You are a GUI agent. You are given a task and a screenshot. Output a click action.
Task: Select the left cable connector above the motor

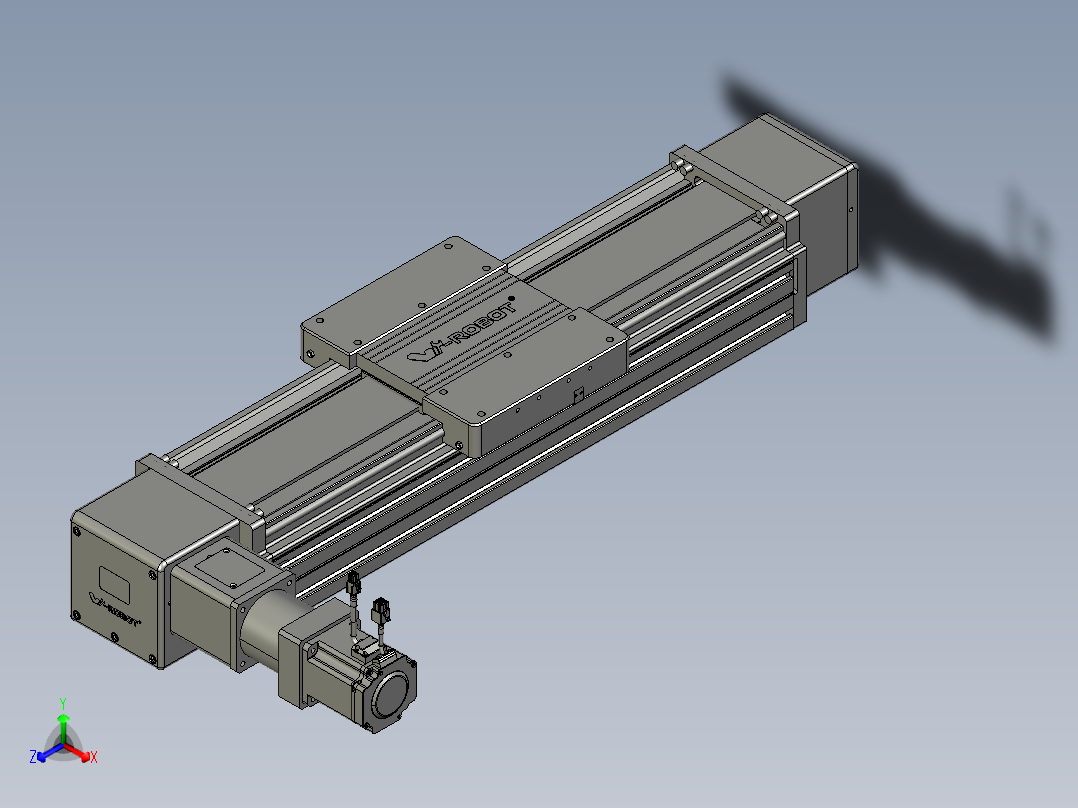[354, 584]
